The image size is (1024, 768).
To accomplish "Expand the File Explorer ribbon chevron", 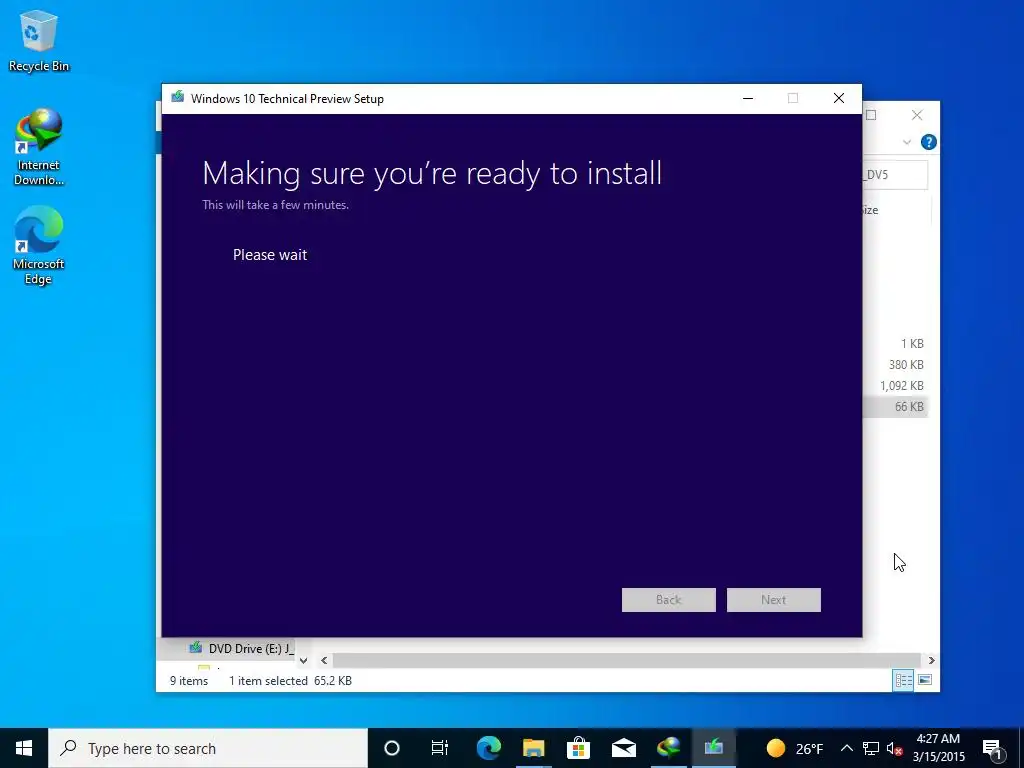I will coord(906,142).
